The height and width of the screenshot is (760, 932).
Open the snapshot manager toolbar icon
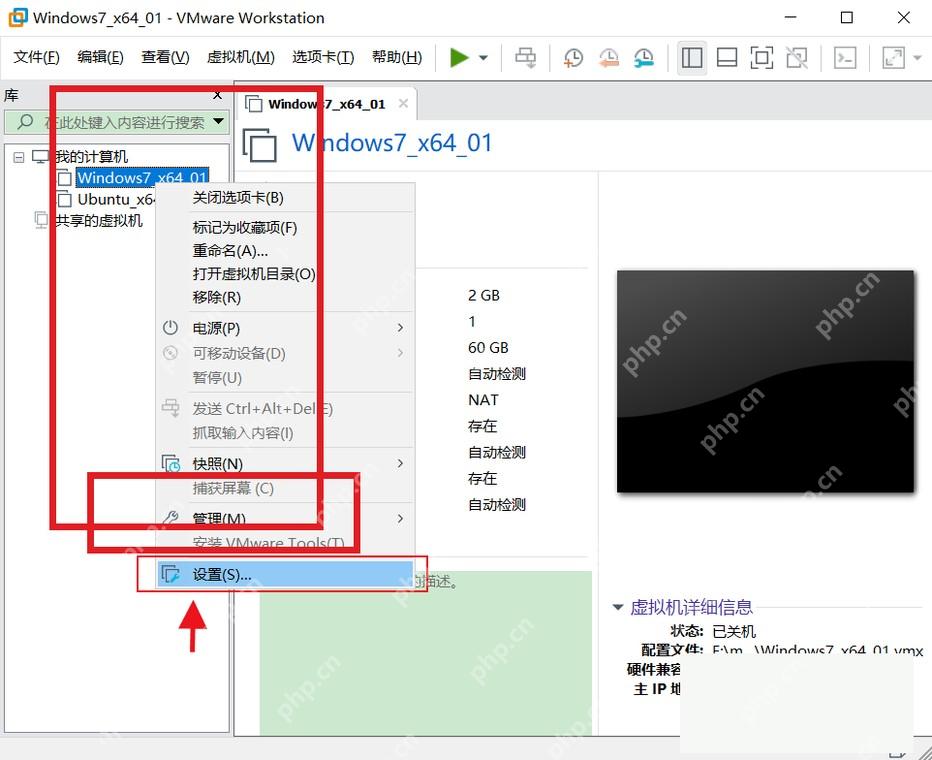[x=644, y=58]
